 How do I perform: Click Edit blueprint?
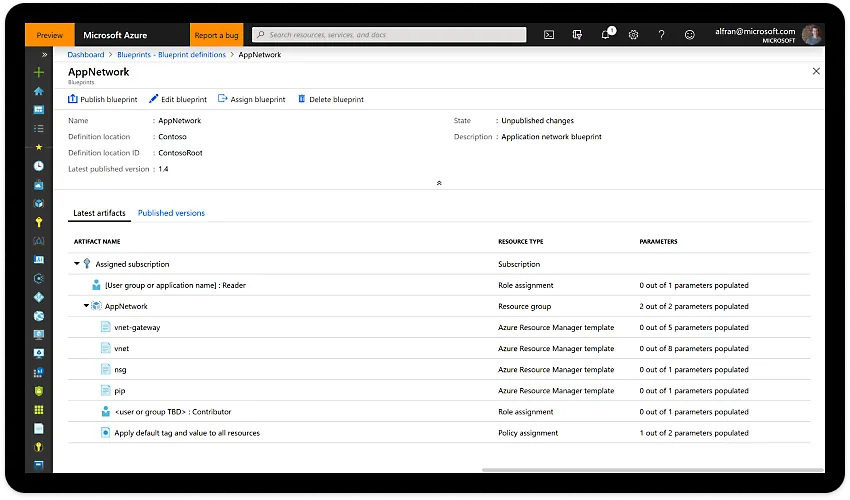(x=177, y=100)
